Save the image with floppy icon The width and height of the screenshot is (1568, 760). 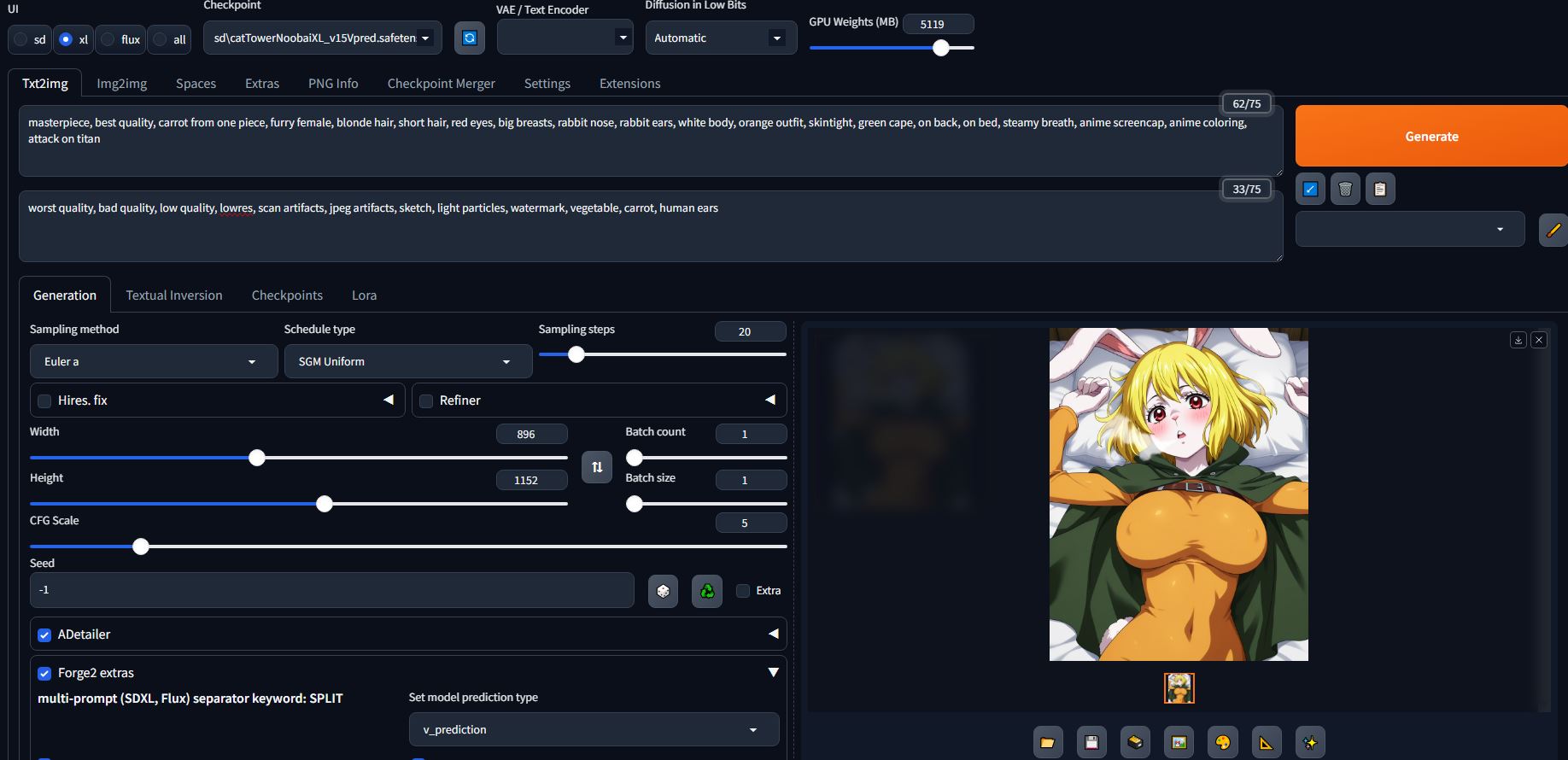pyautogui.click(x=1091, y=742)
